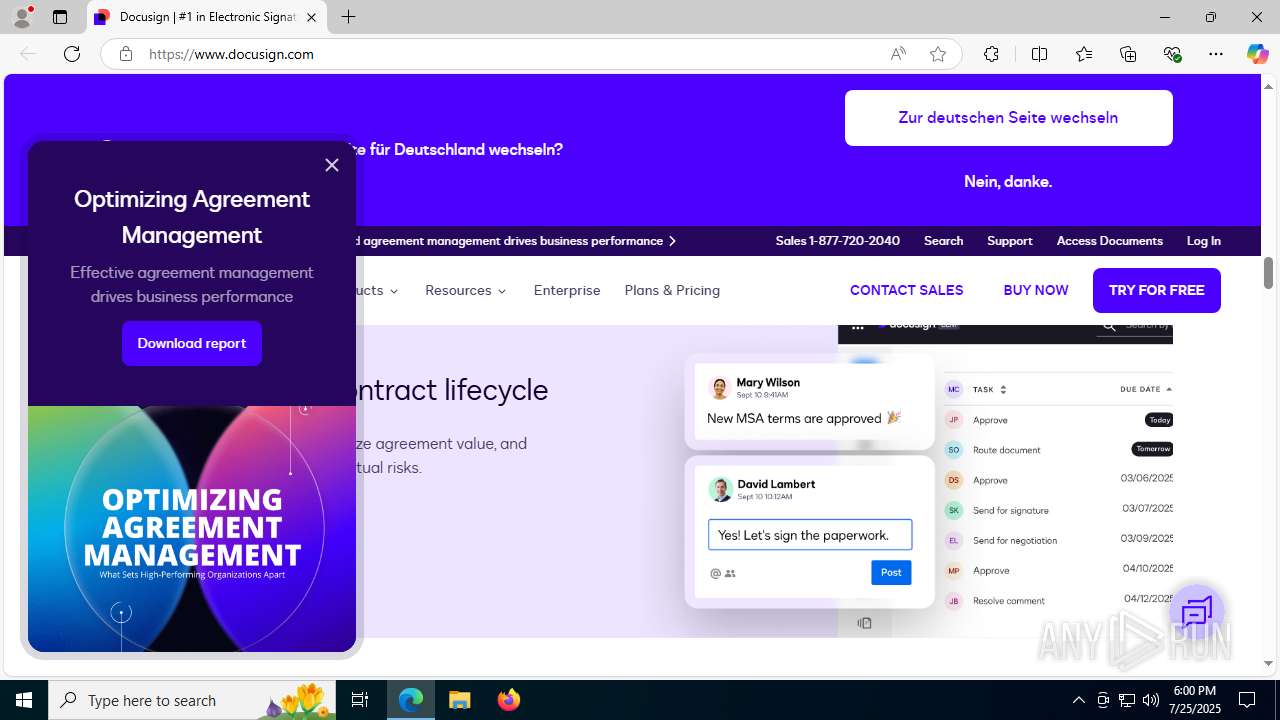Click the Route document task row
The width and height of the screenshot is (1280, 720).
(x=1059, y=450)
